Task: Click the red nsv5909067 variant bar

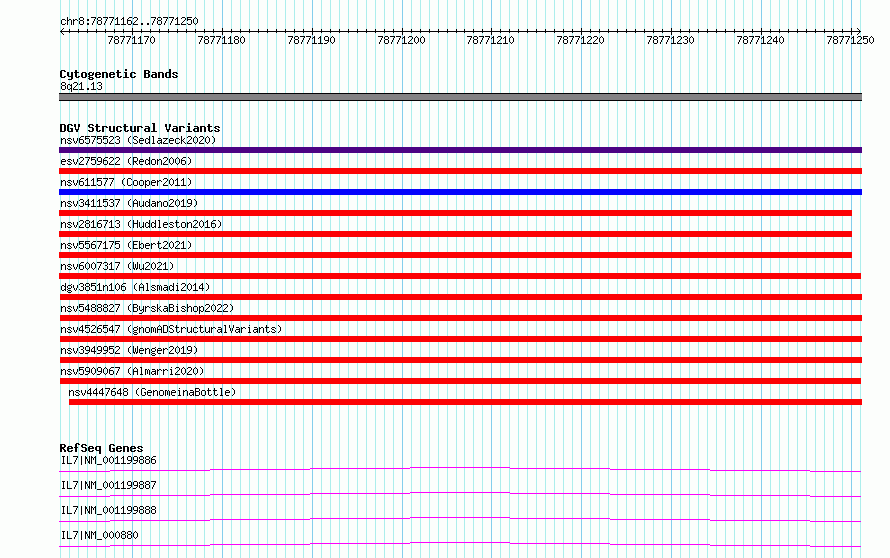Action: coord(460,381)
